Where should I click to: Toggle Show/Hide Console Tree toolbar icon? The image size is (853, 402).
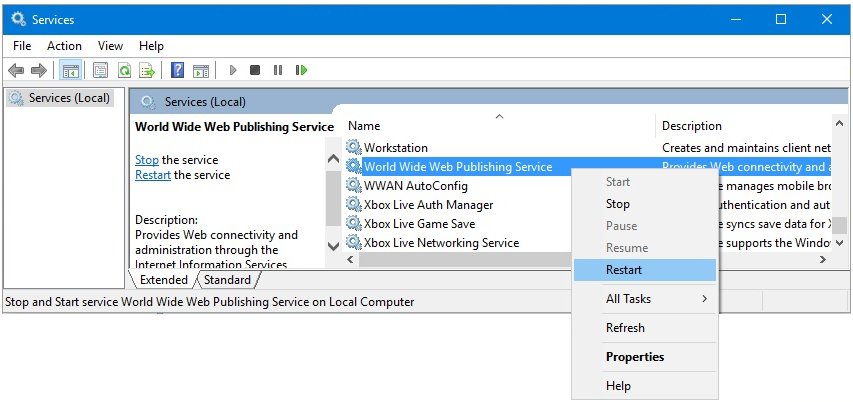(71, 70)
